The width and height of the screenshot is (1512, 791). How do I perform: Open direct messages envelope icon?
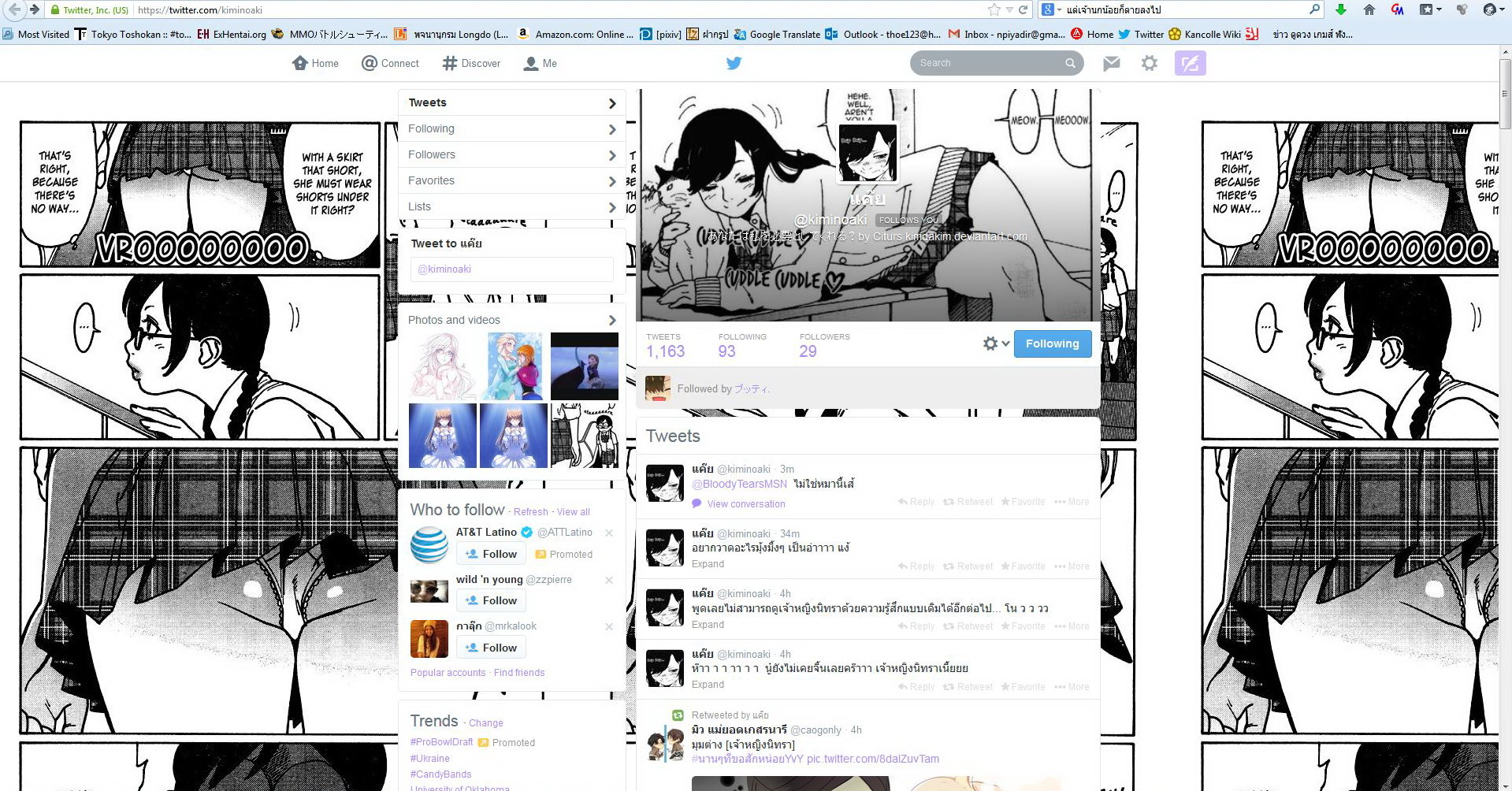pyautogui.click(x=1112, y=63)
